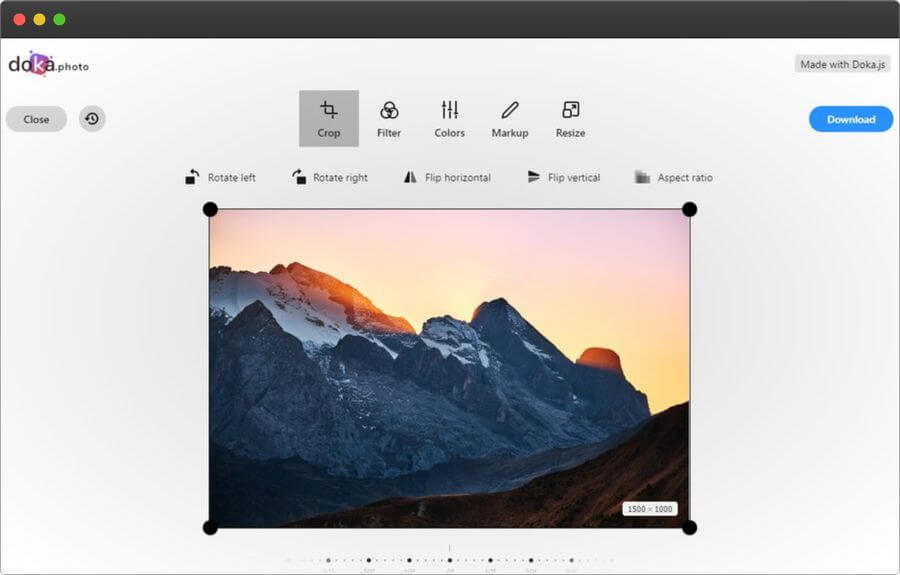Flip the image vertically

[563, 177]
